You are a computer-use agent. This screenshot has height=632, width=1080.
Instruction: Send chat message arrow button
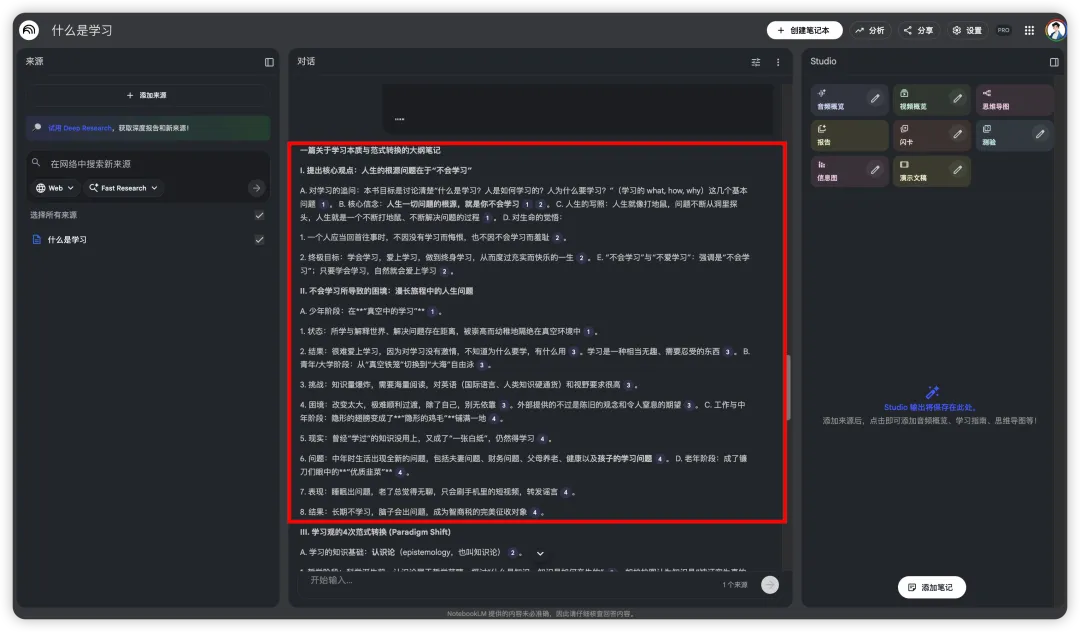coord(769,584)
